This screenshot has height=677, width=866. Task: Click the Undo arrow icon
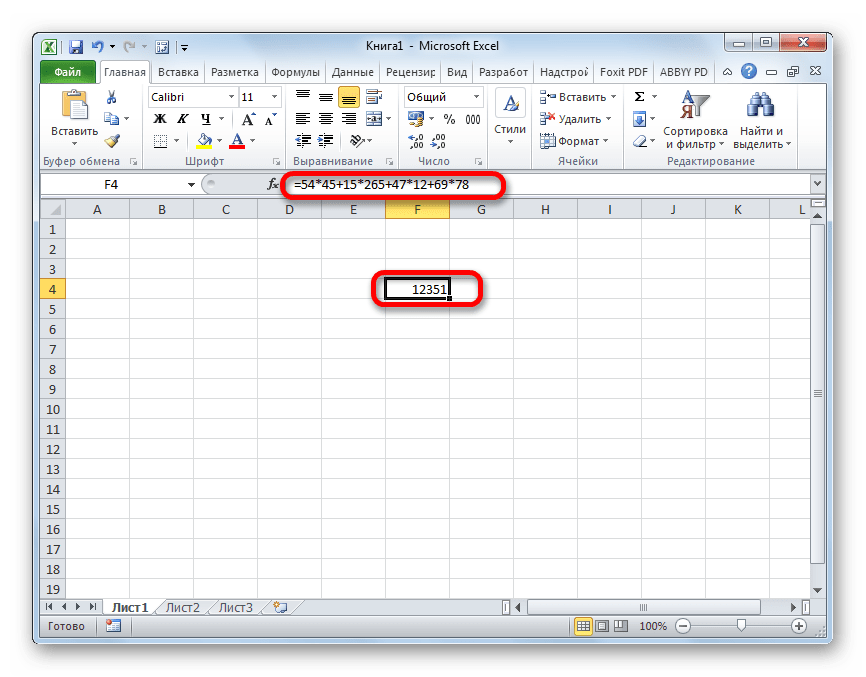click(98, 46)
